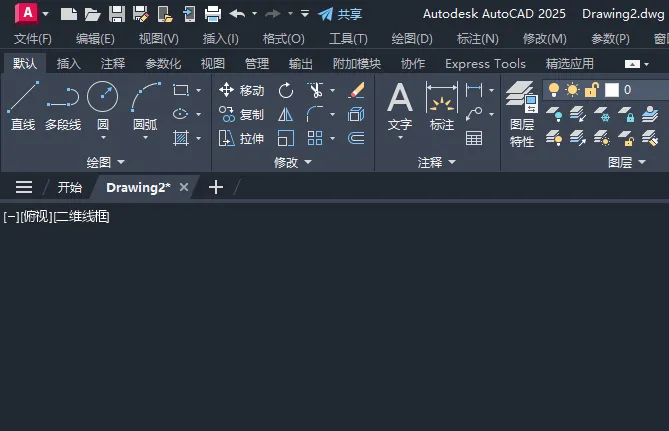Viewport: 669px width, 431px height.
Task: Expand the Annotation (注释) panel
Action: [x=436, y=162]
